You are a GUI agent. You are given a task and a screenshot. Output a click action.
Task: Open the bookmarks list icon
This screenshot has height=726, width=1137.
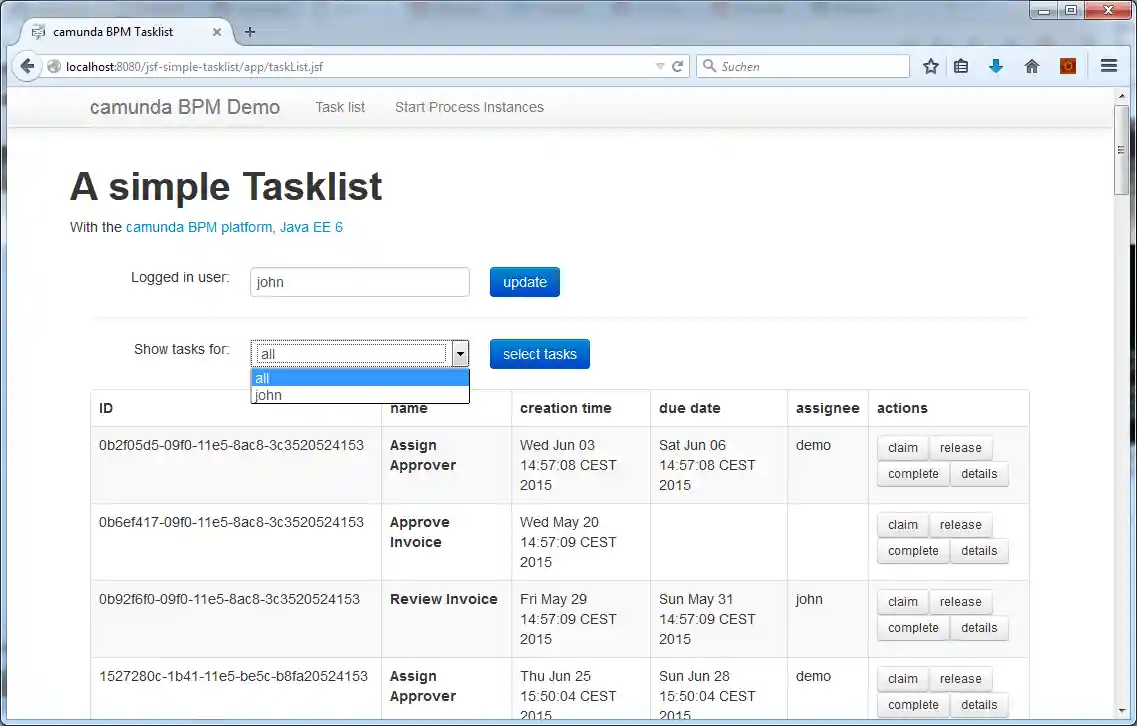[x=961, y=67]
